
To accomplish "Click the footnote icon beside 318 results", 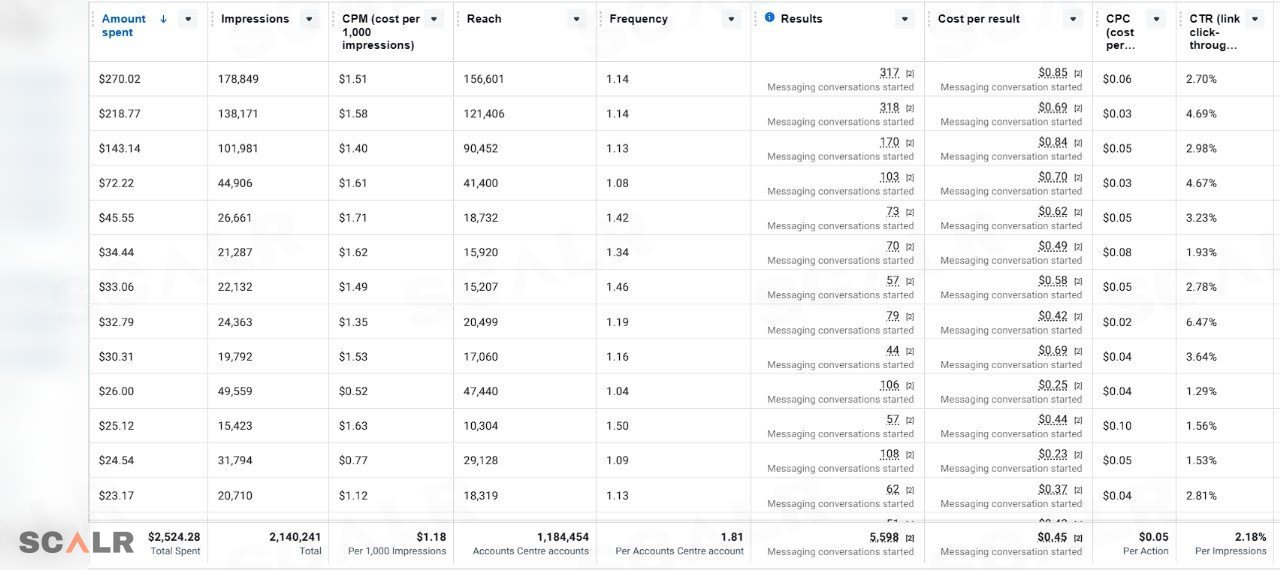I will (910, 108).
